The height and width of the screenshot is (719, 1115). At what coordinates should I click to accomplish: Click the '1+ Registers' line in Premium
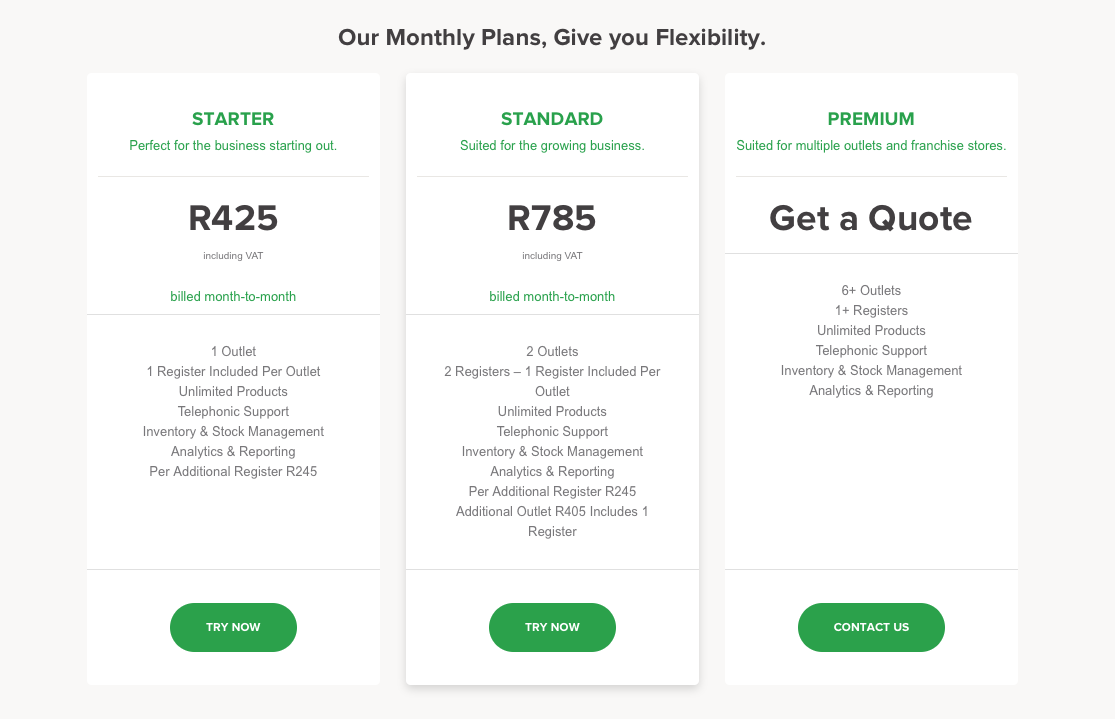point(871,310)
